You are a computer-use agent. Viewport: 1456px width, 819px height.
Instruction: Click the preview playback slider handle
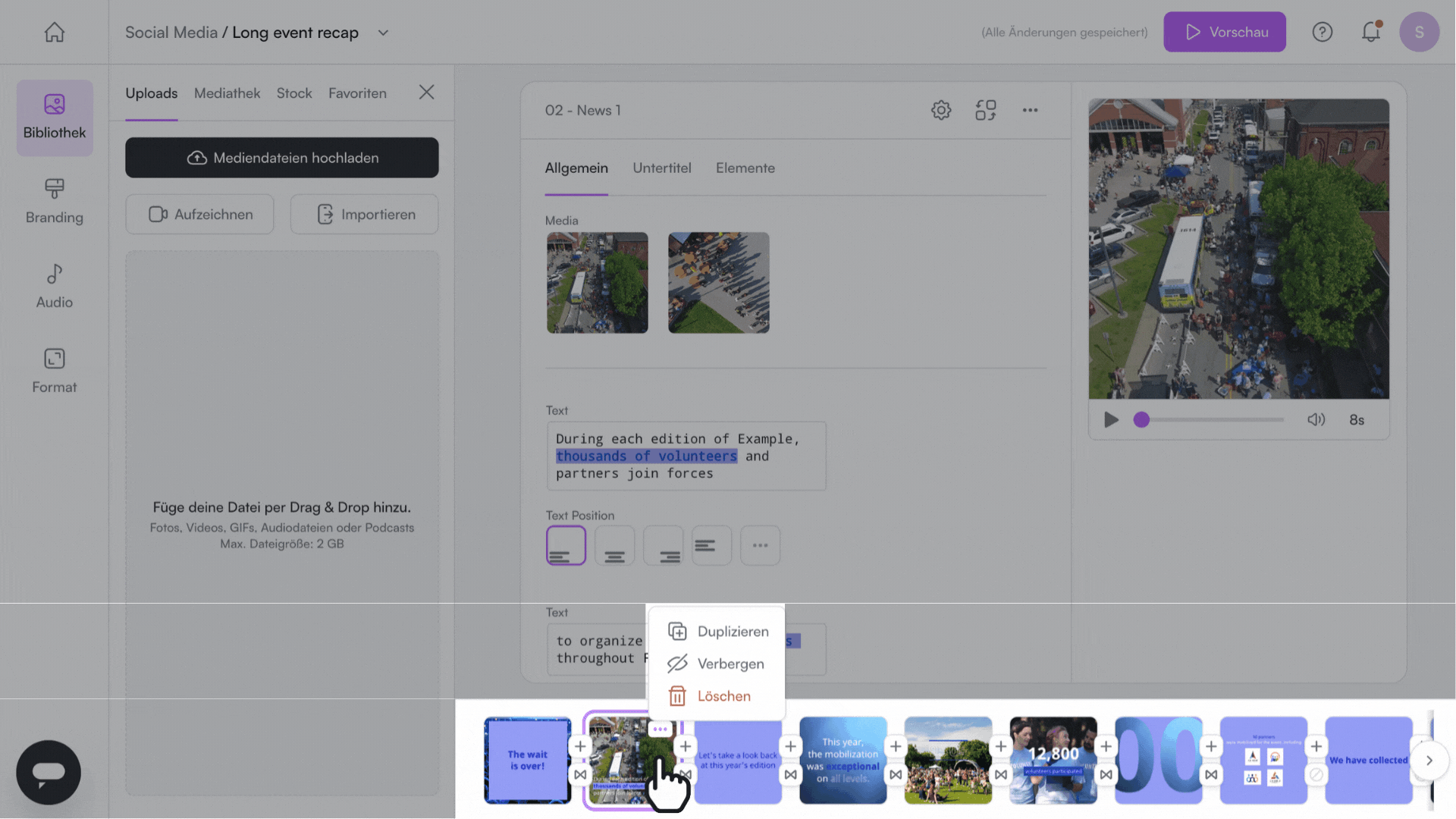(1141, 419)
